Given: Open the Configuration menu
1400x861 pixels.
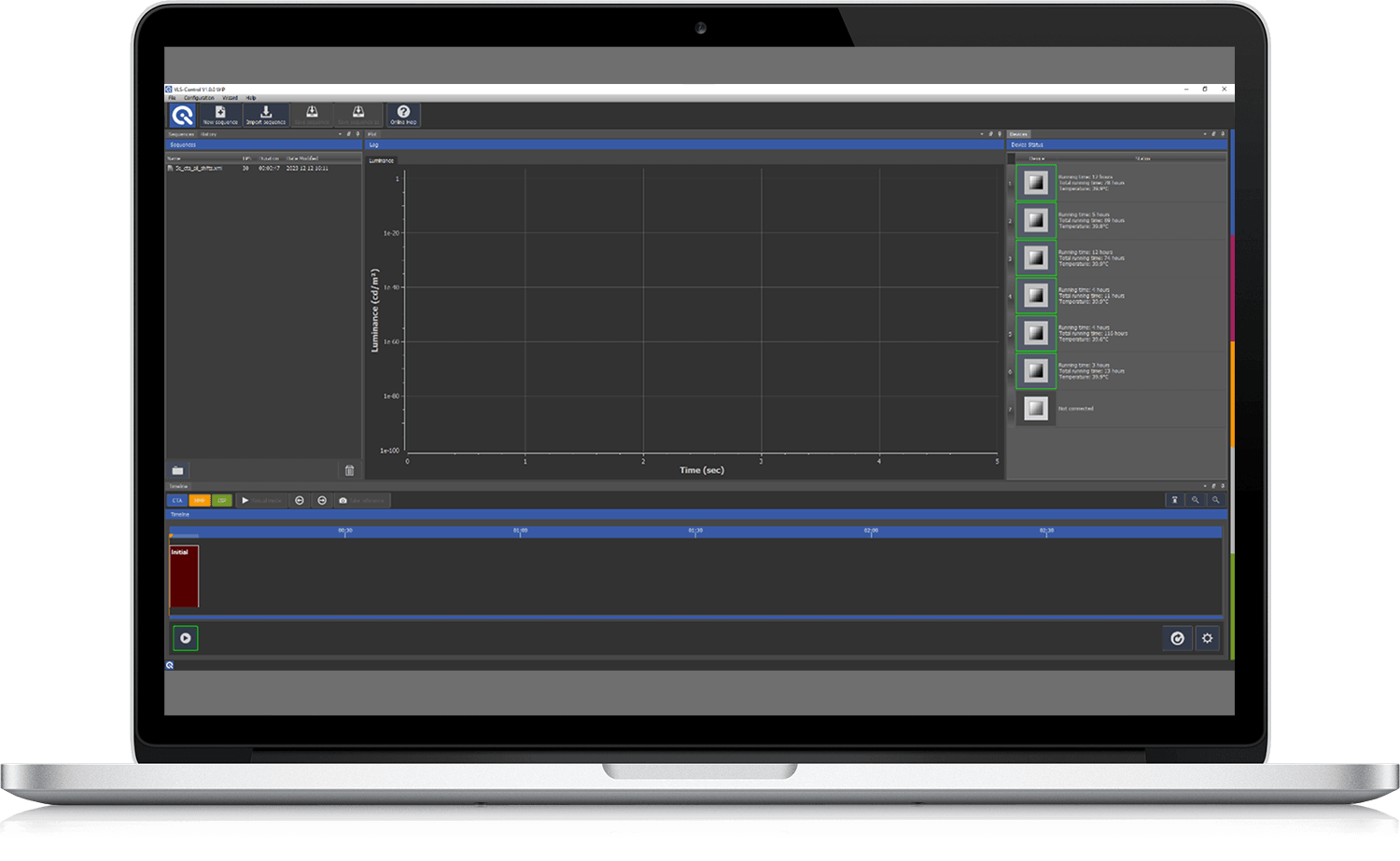Looking at the screenshot, I should (199, 98).
